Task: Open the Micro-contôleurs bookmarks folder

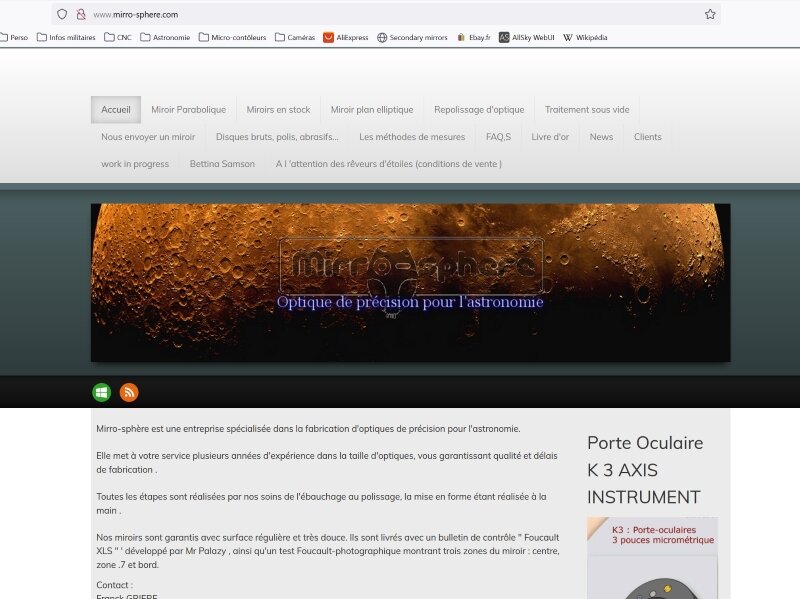Action: point(232,37)
